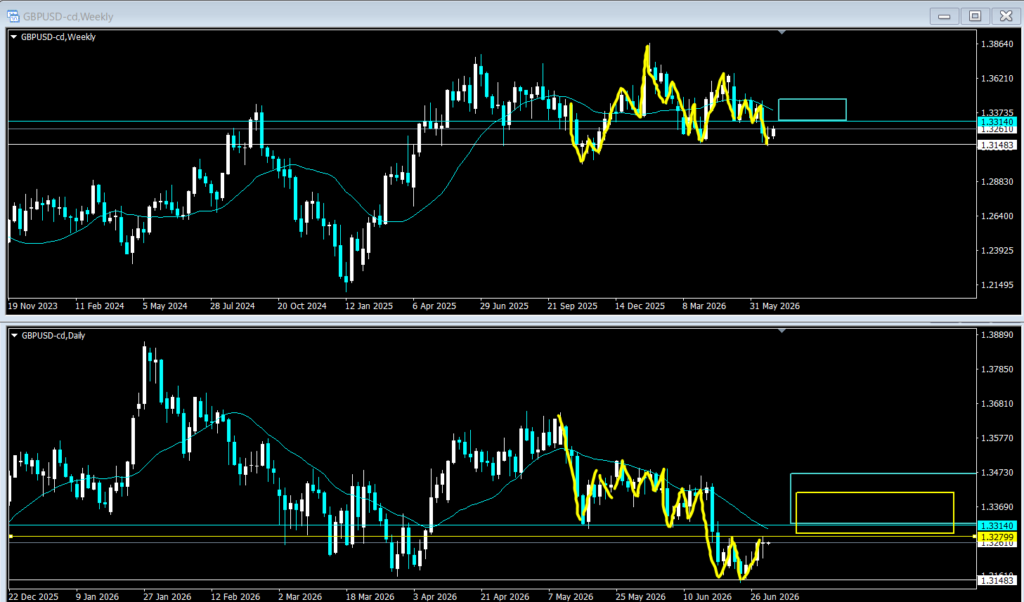Close the GBPUSD-cd,Weekly window
This screenshot has height=602, width=1024.
[x=1006, y=16]
